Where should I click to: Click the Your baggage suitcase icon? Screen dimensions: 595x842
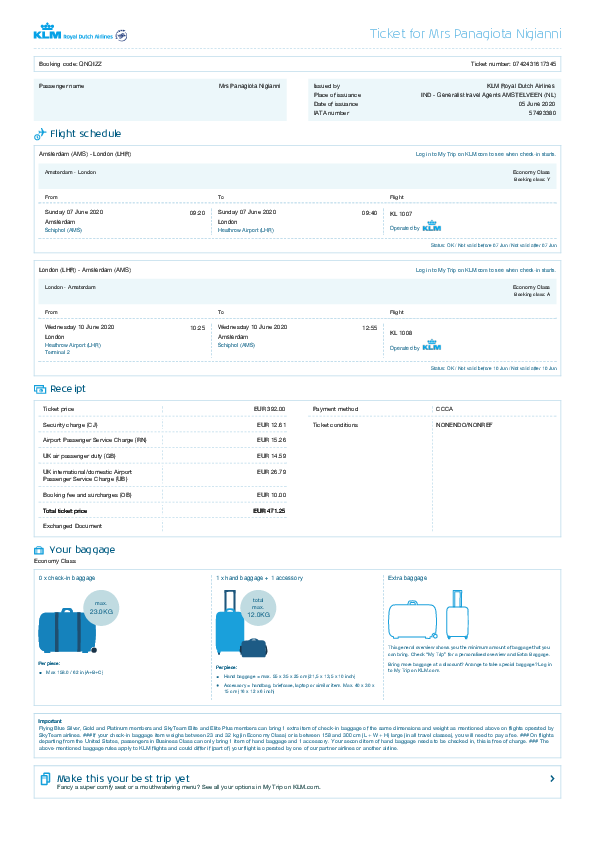pos(39,550)
